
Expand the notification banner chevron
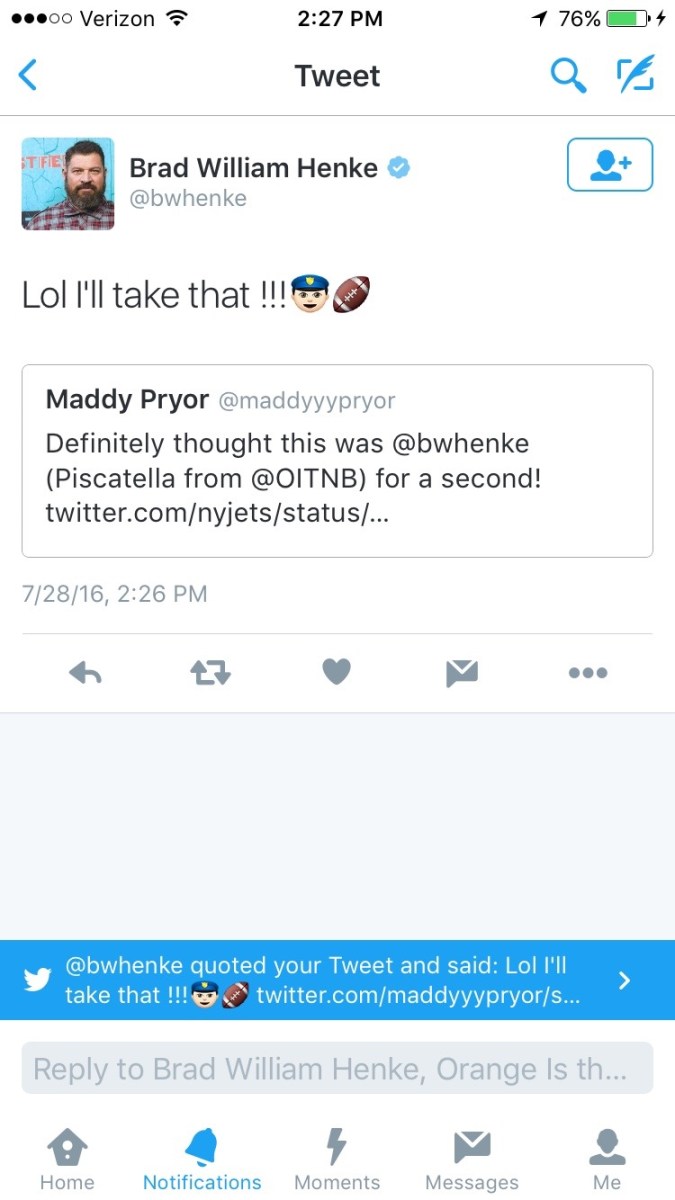[x=625, y=980]
